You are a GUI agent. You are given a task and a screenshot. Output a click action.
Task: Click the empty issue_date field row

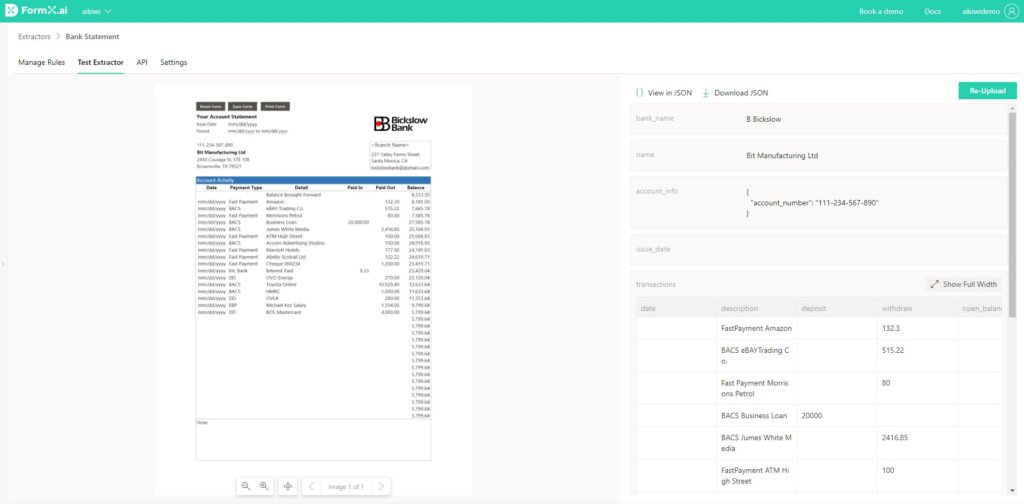(819, 250)
